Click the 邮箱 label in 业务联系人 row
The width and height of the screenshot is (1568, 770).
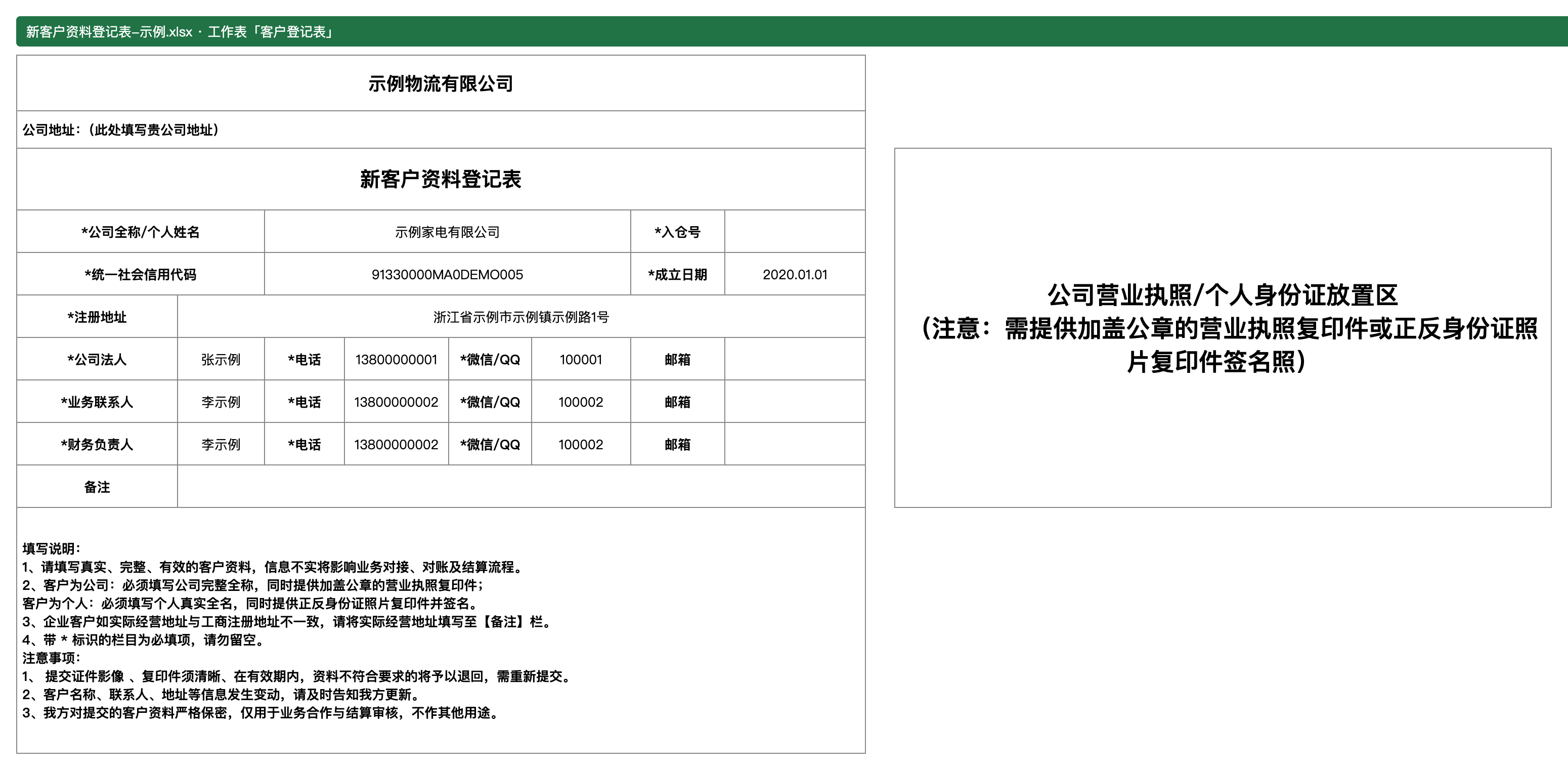[677, 402]
